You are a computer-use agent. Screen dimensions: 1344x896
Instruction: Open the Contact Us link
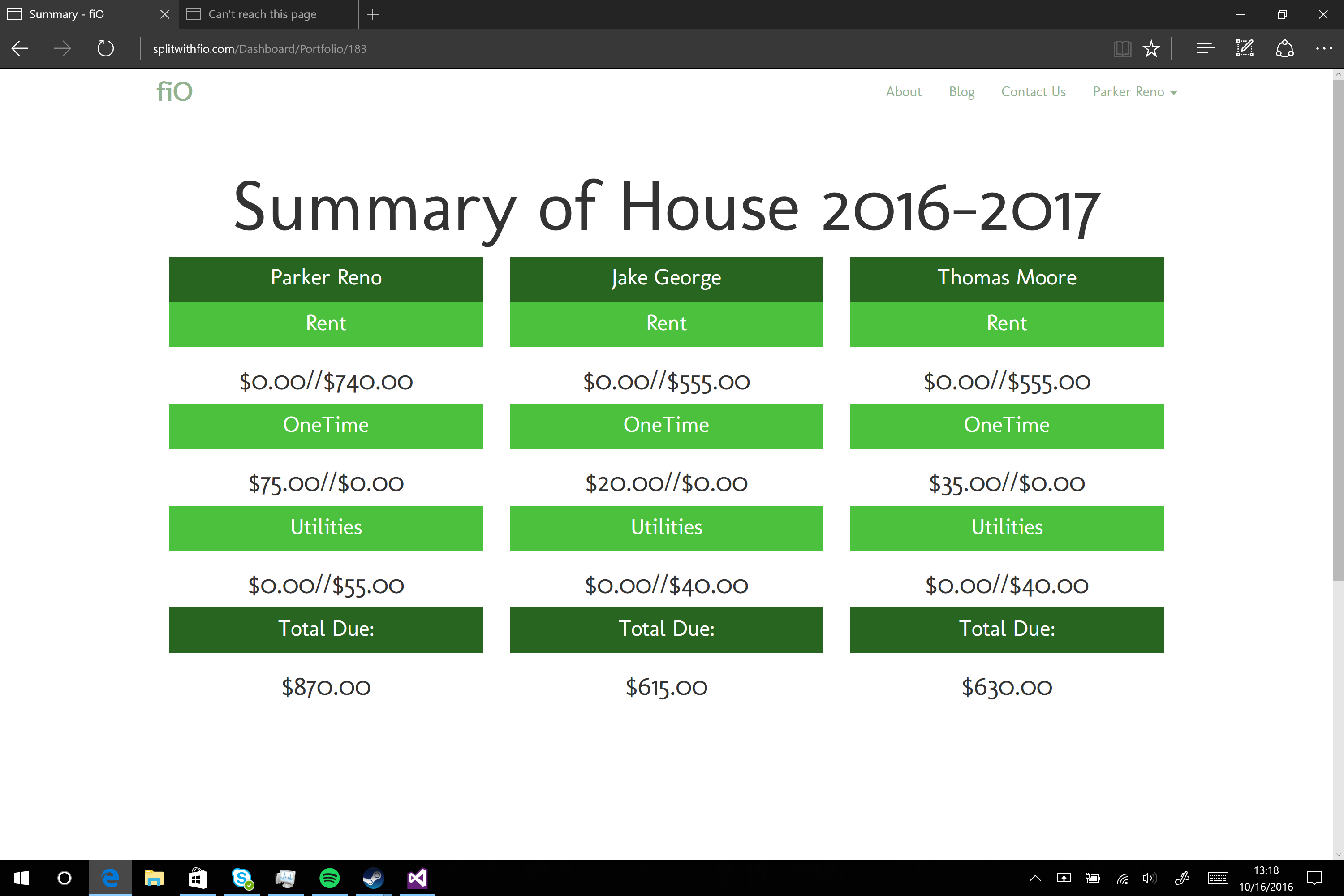1033,92
